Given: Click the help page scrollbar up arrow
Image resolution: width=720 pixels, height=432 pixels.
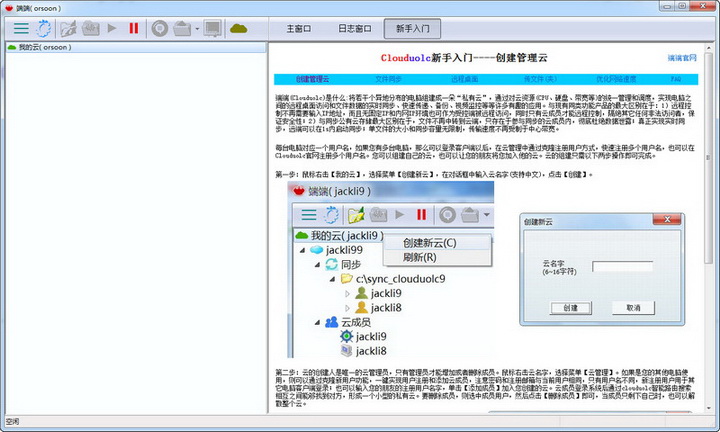Looking at the screenshot, I should (708, 47).
